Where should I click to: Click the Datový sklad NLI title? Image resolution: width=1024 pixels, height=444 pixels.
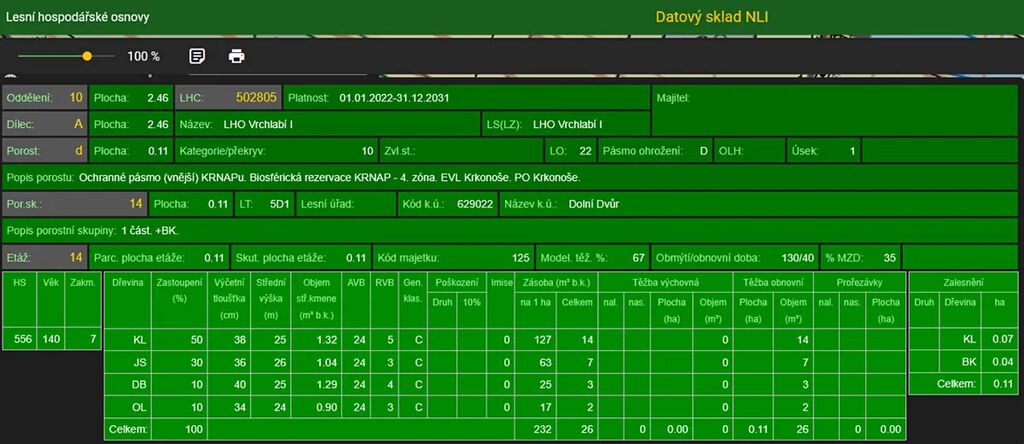click(712, 17)
